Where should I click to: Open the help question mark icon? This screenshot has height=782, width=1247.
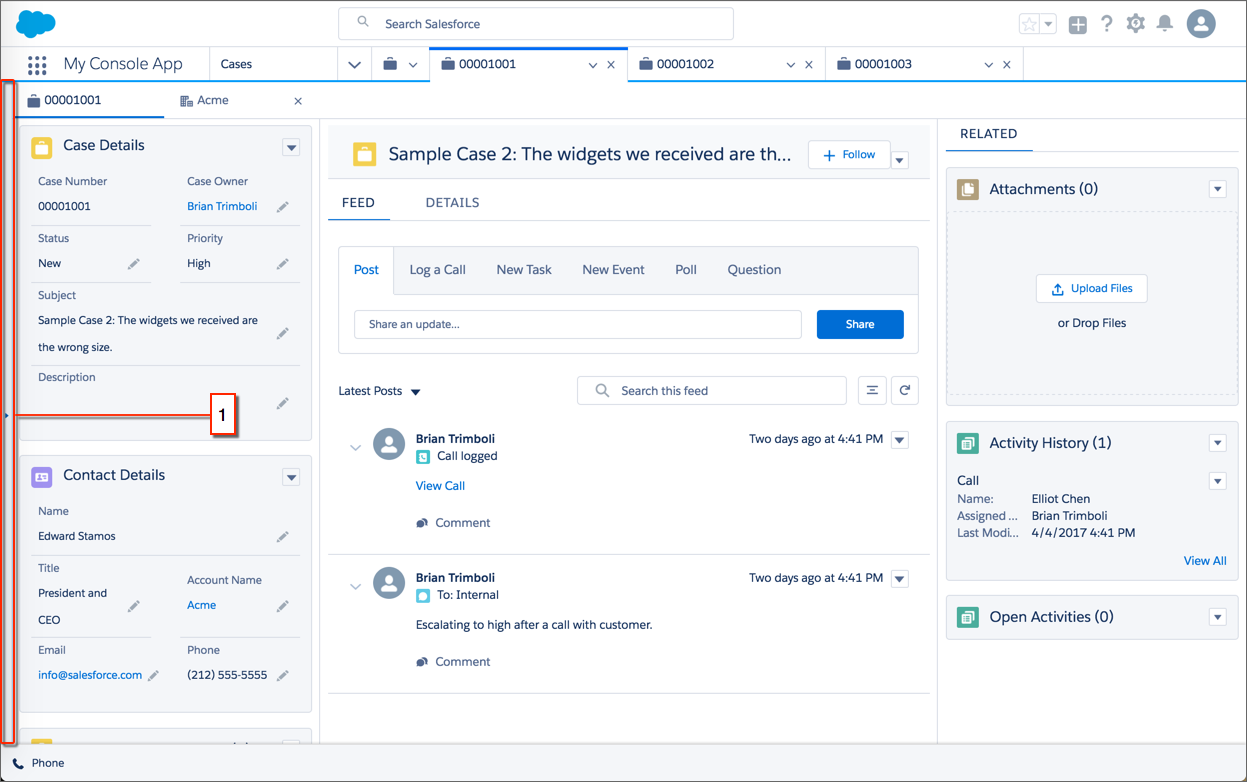(x=1107, y=24)
